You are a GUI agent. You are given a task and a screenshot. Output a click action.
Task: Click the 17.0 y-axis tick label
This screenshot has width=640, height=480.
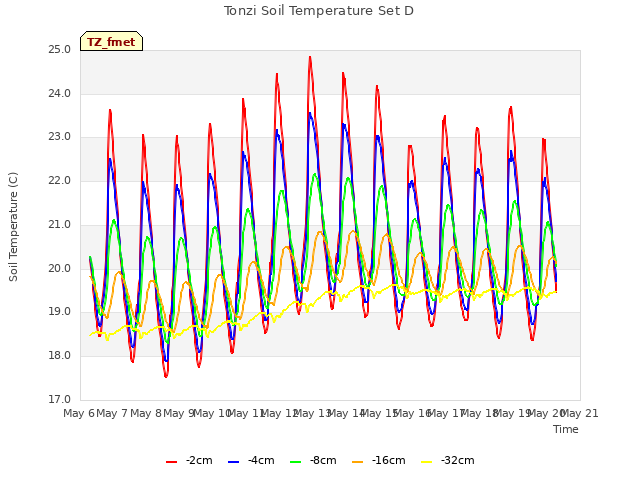pos(60,399)
